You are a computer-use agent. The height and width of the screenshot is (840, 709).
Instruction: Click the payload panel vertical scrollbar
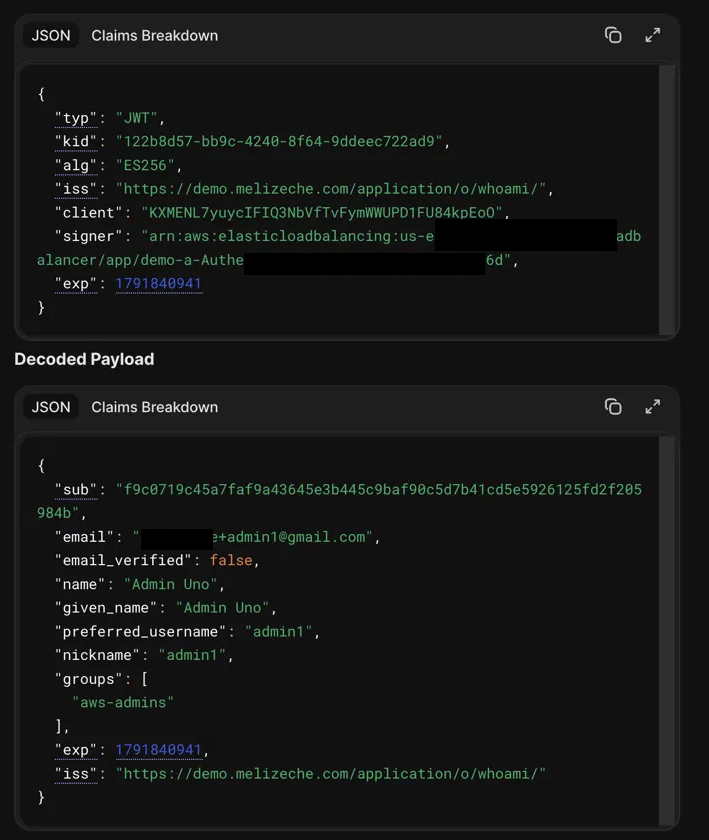pyautogui.click(x=667, y=631)
